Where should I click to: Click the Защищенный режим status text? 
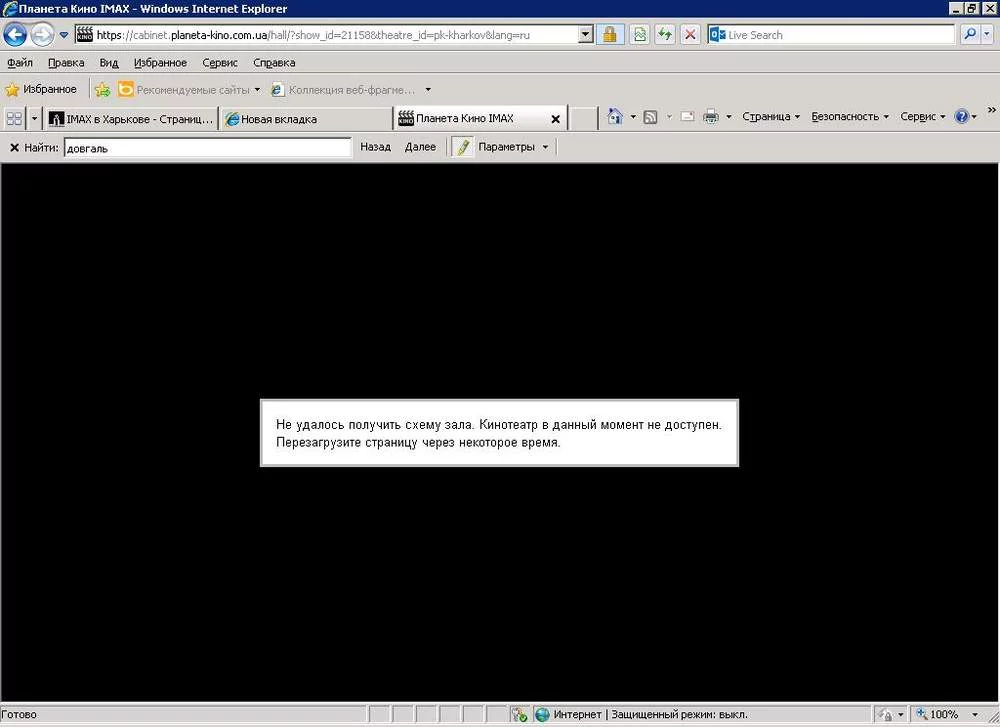click(x=679, y=714)
